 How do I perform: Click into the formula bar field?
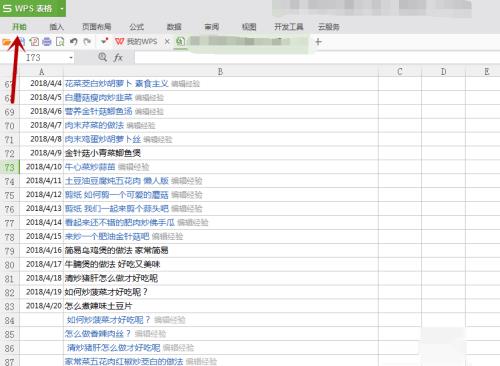pos(317,58)
